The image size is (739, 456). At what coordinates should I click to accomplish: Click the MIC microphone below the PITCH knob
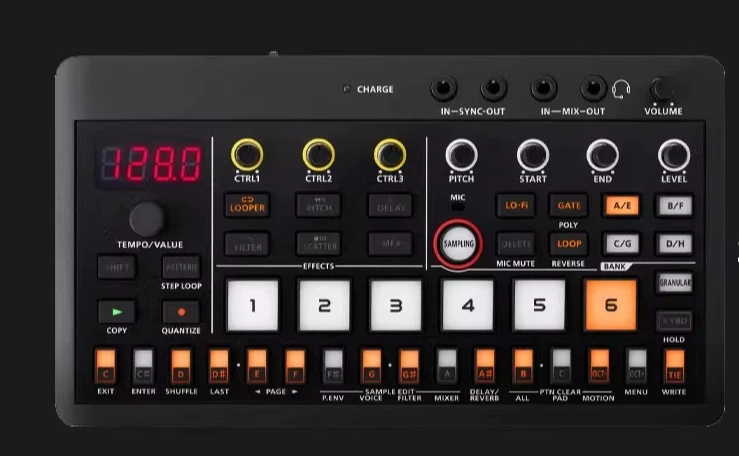(458, 207)
